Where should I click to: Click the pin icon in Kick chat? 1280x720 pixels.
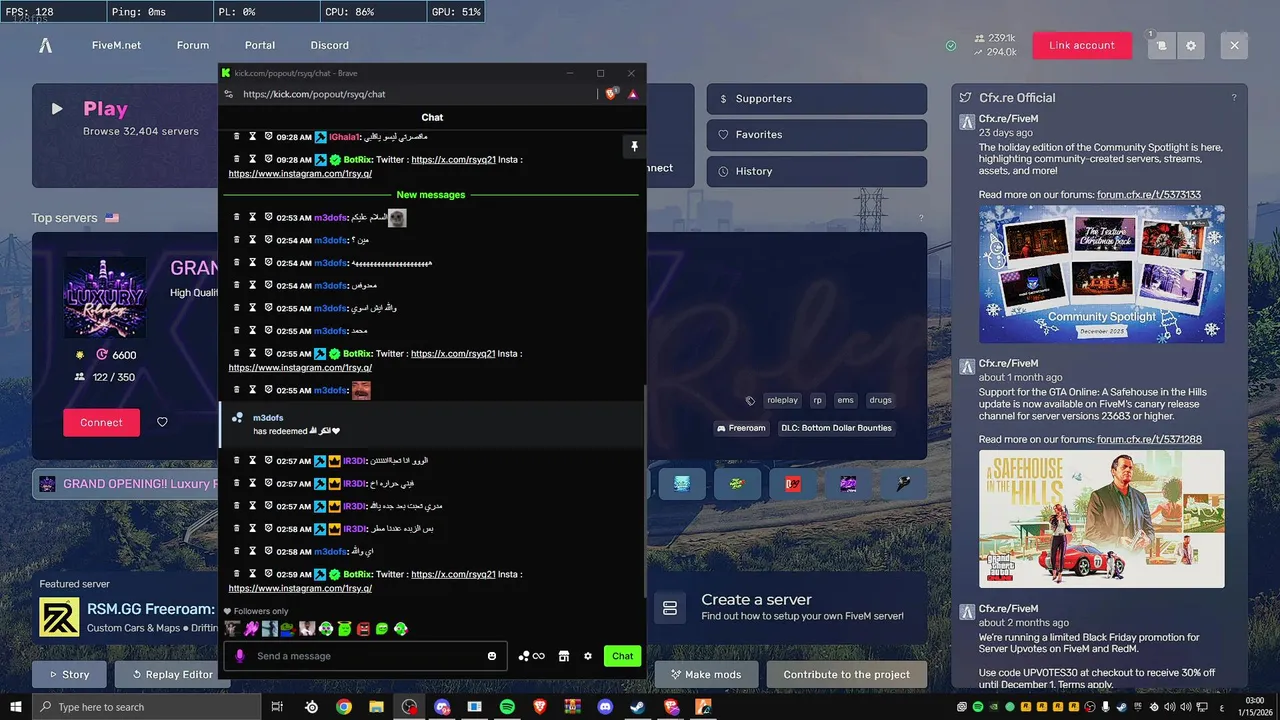[x=634, y=146]
